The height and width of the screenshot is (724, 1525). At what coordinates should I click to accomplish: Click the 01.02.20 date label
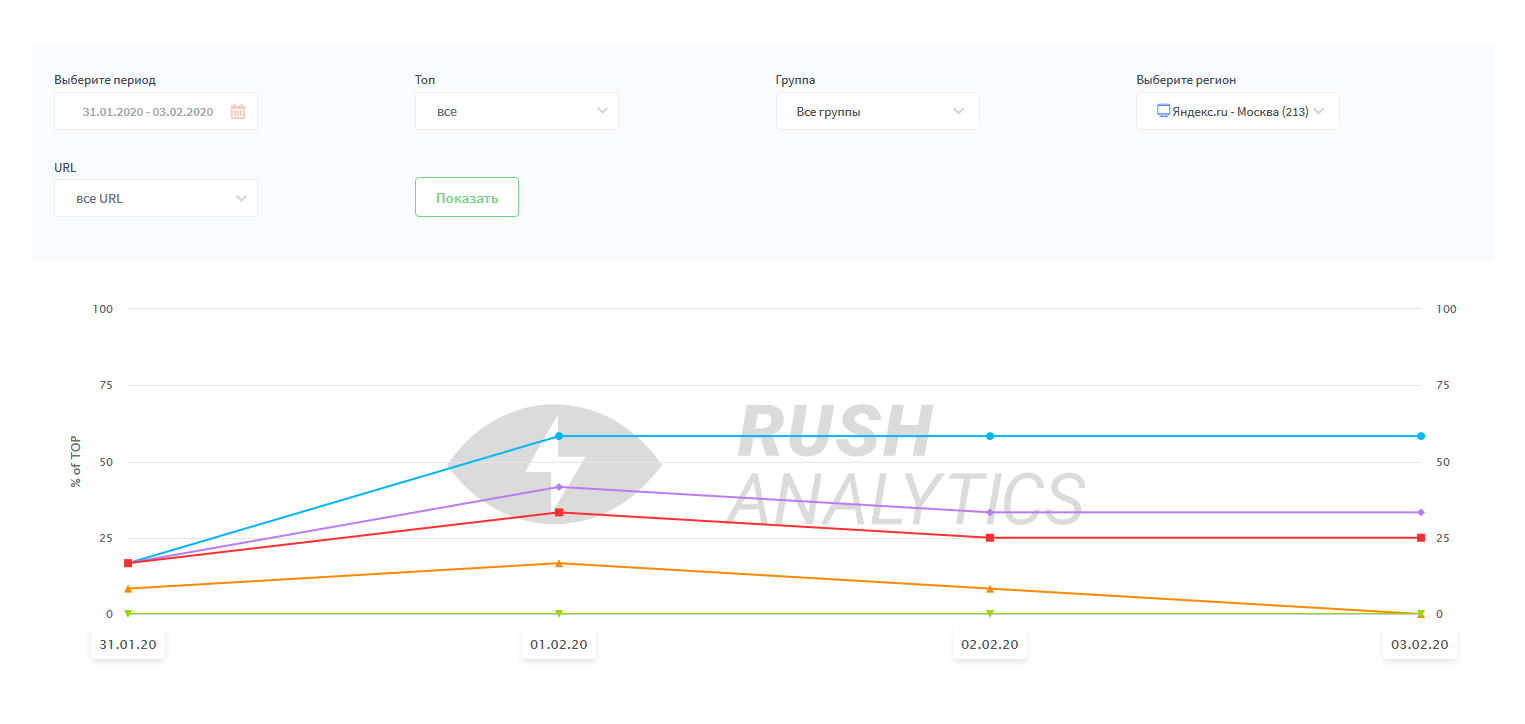559,645
